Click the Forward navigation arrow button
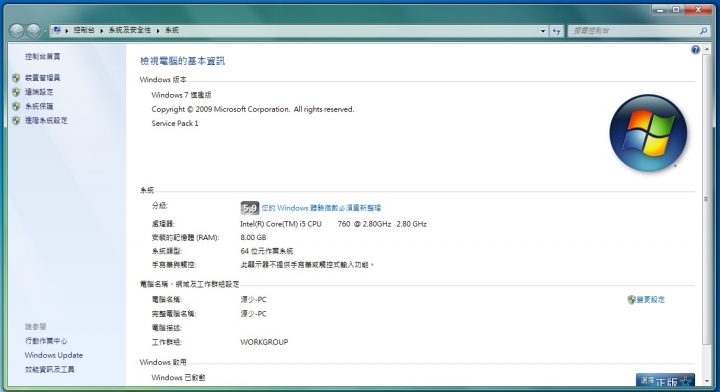This screenshot has height=392, width=720. pyautogui.click(x=33, y=31)
